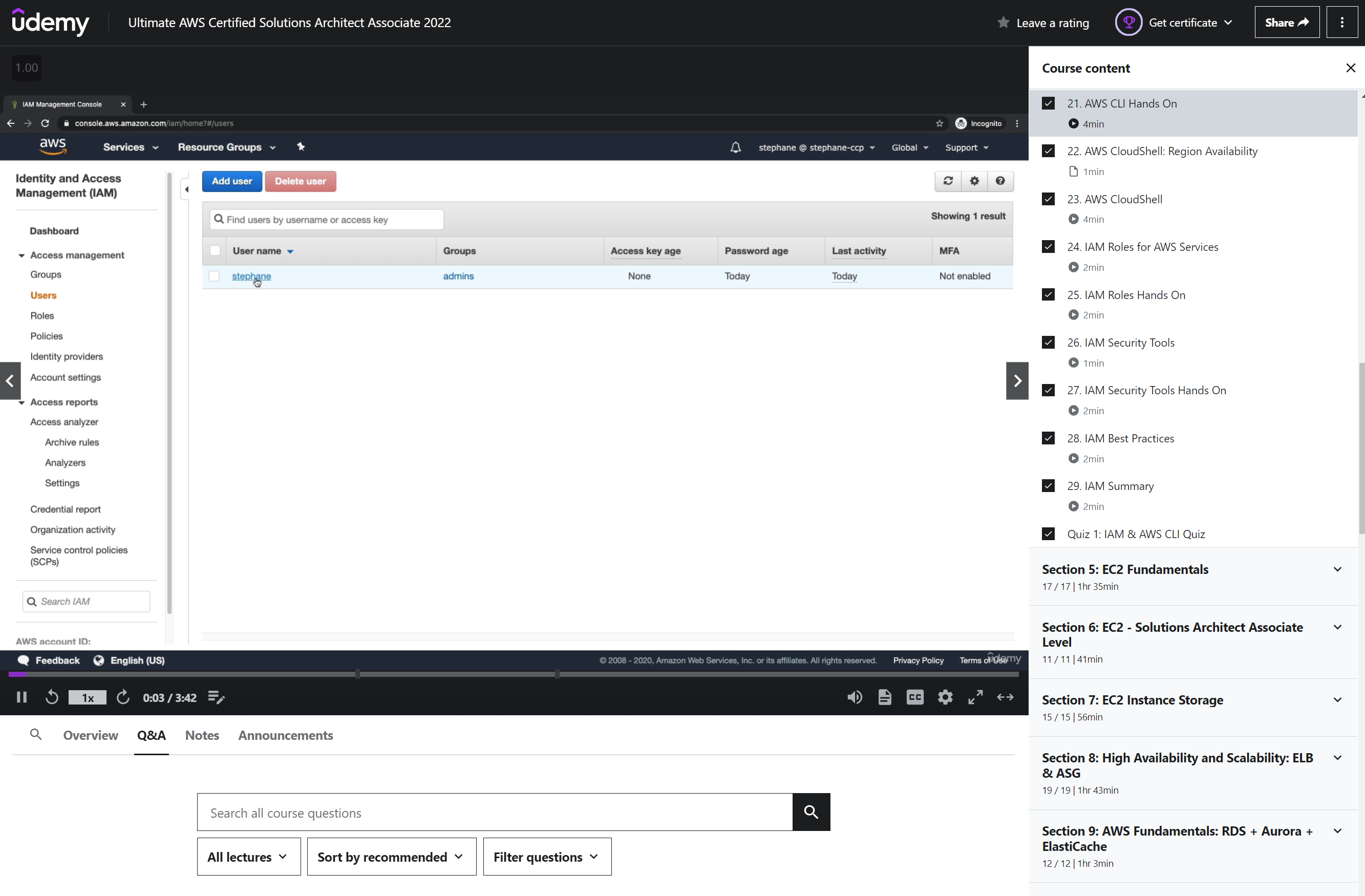This screenshot has width=1365, height=896.
Task: Uncheck lecture 23 AWS CloudShell
Action: coord(1049,199)
